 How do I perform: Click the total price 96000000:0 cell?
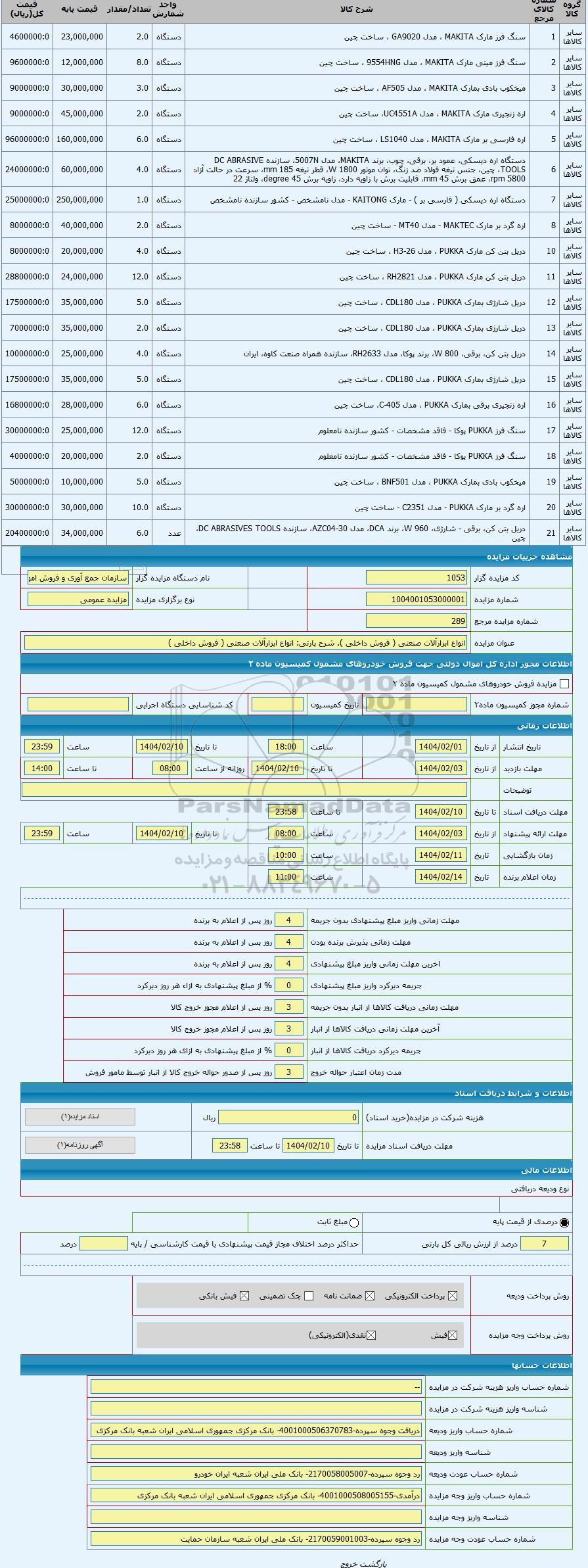(27, 139)
